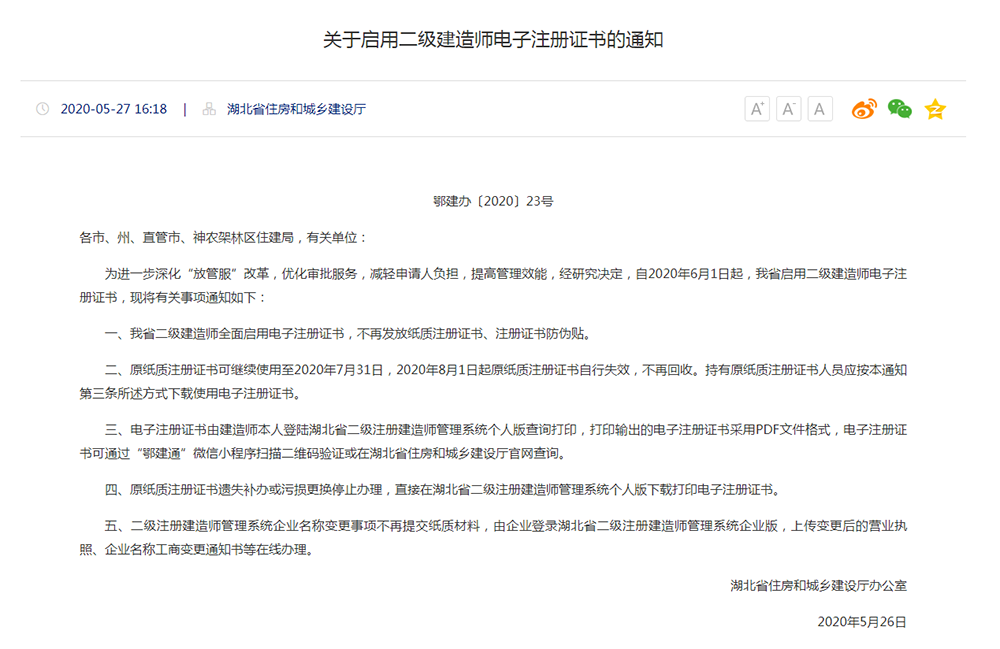The image size is (1000, 649).
Task: Reset font size with plain A button
Action: [x=820, y=109]
